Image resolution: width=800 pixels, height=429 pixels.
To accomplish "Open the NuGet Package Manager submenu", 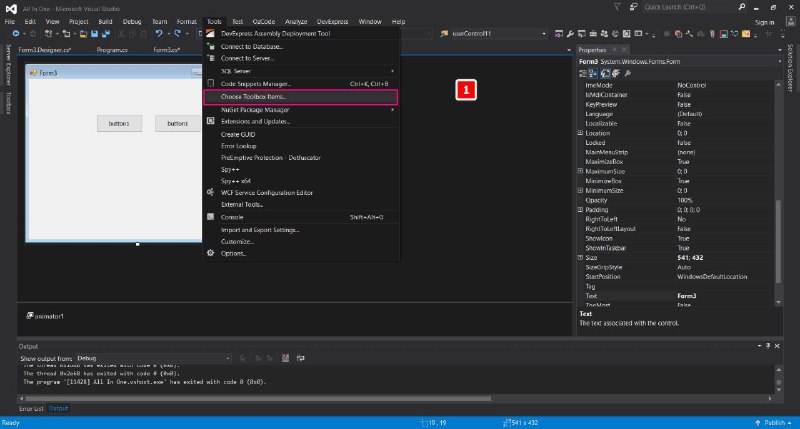I will 301,110.
